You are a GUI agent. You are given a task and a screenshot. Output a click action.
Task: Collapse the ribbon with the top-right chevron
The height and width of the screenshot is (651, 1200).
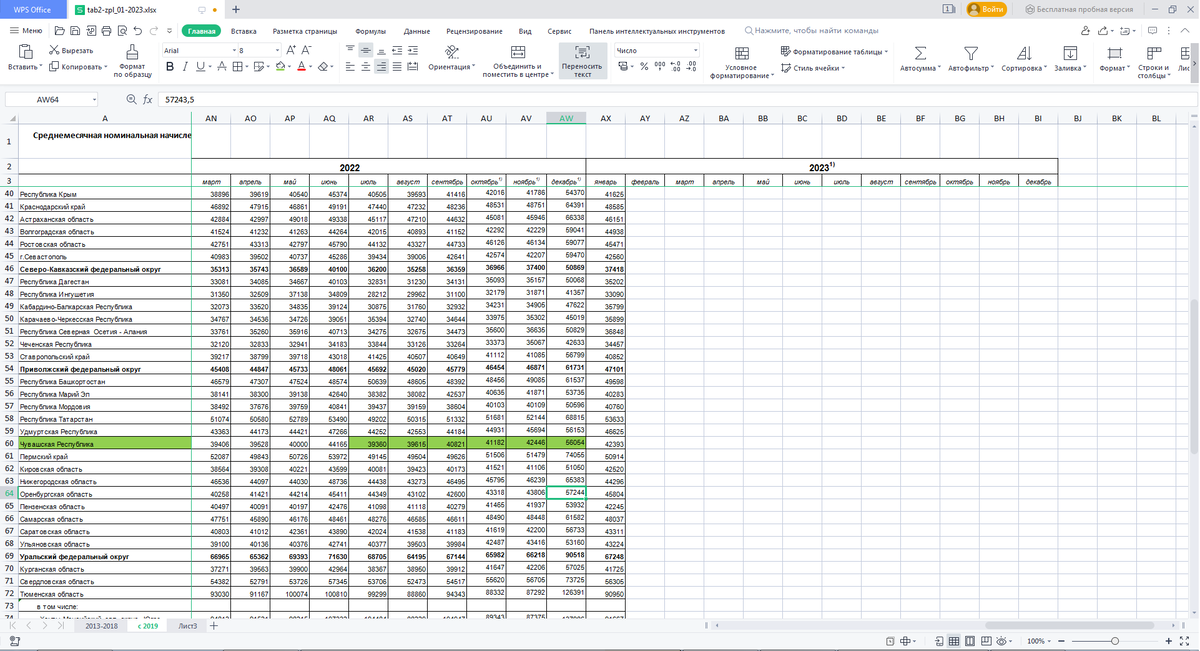[x=1185, y=31]
